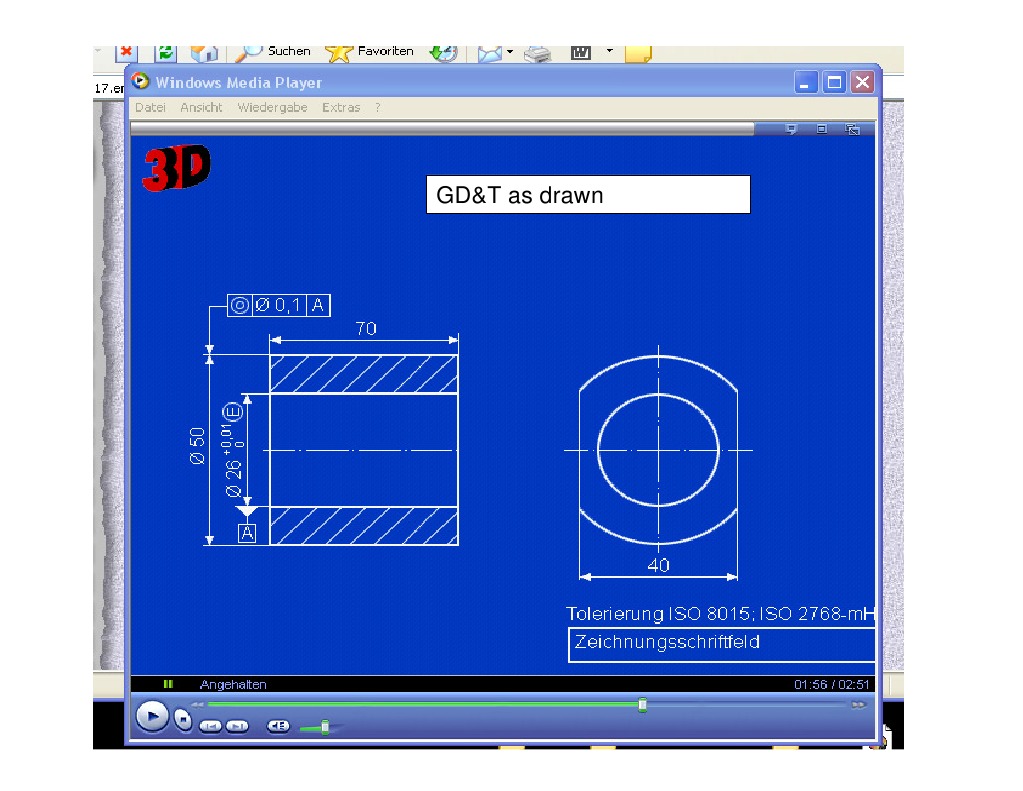Viewport: 1023px width, 791px height.
Task: Click the browser Home icon
Action: (x=204, y=53)
